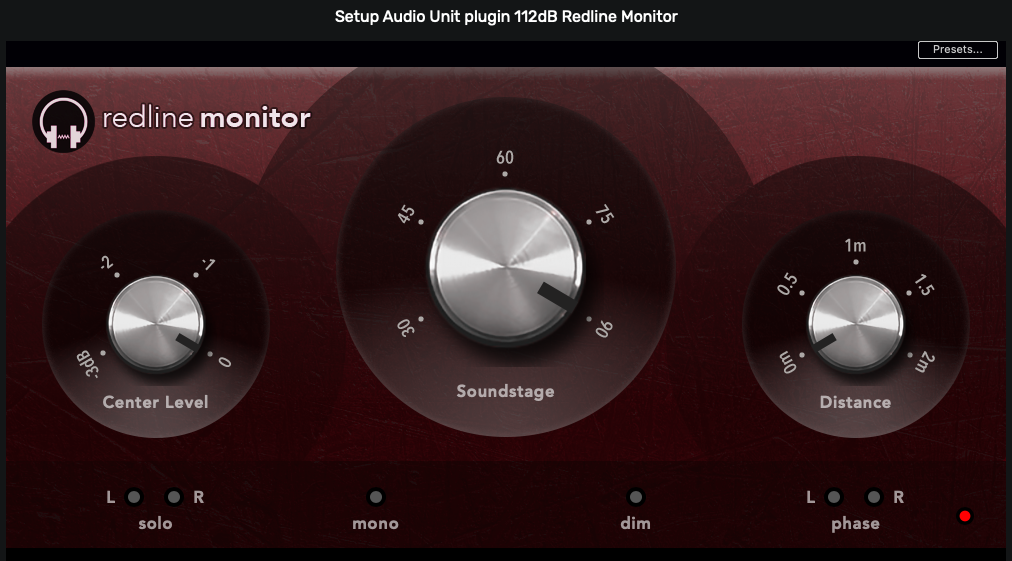1012x561 pixels.
Task: Toggle the solo R button
Action: 174,497
